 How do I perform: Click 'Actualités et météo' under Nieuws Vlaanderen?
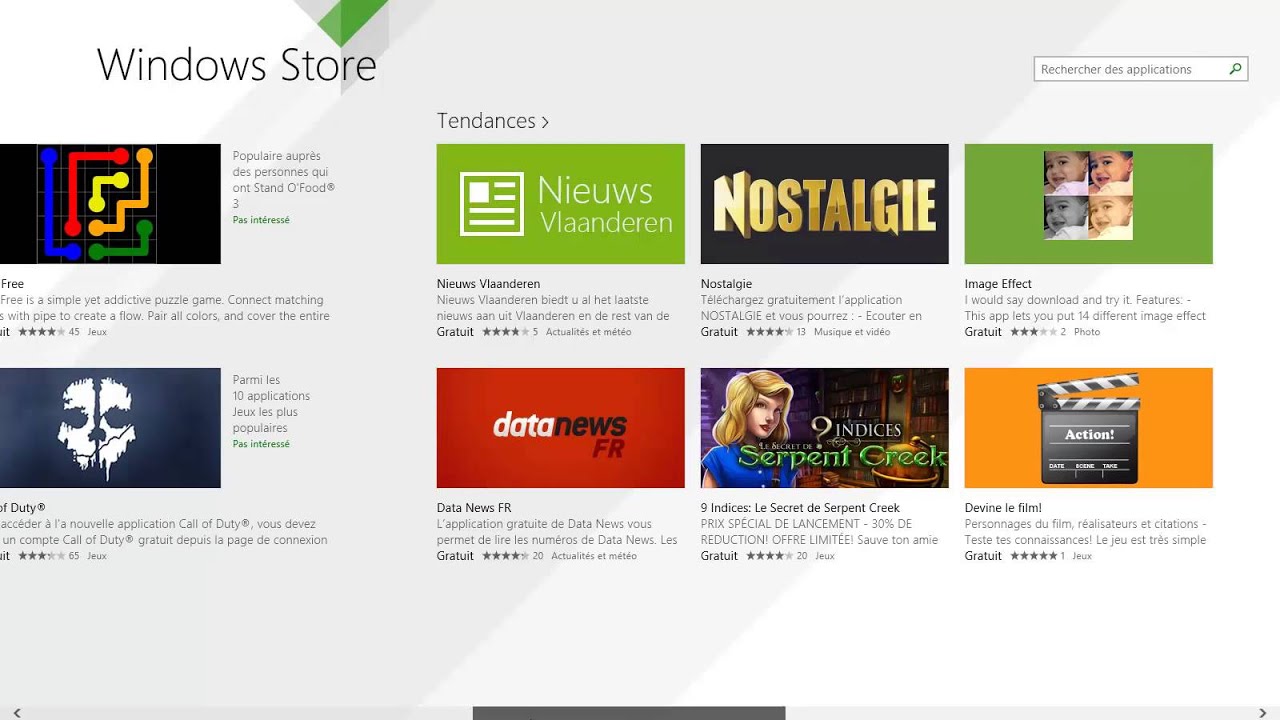pyautogui.click(x=589, y=332)
